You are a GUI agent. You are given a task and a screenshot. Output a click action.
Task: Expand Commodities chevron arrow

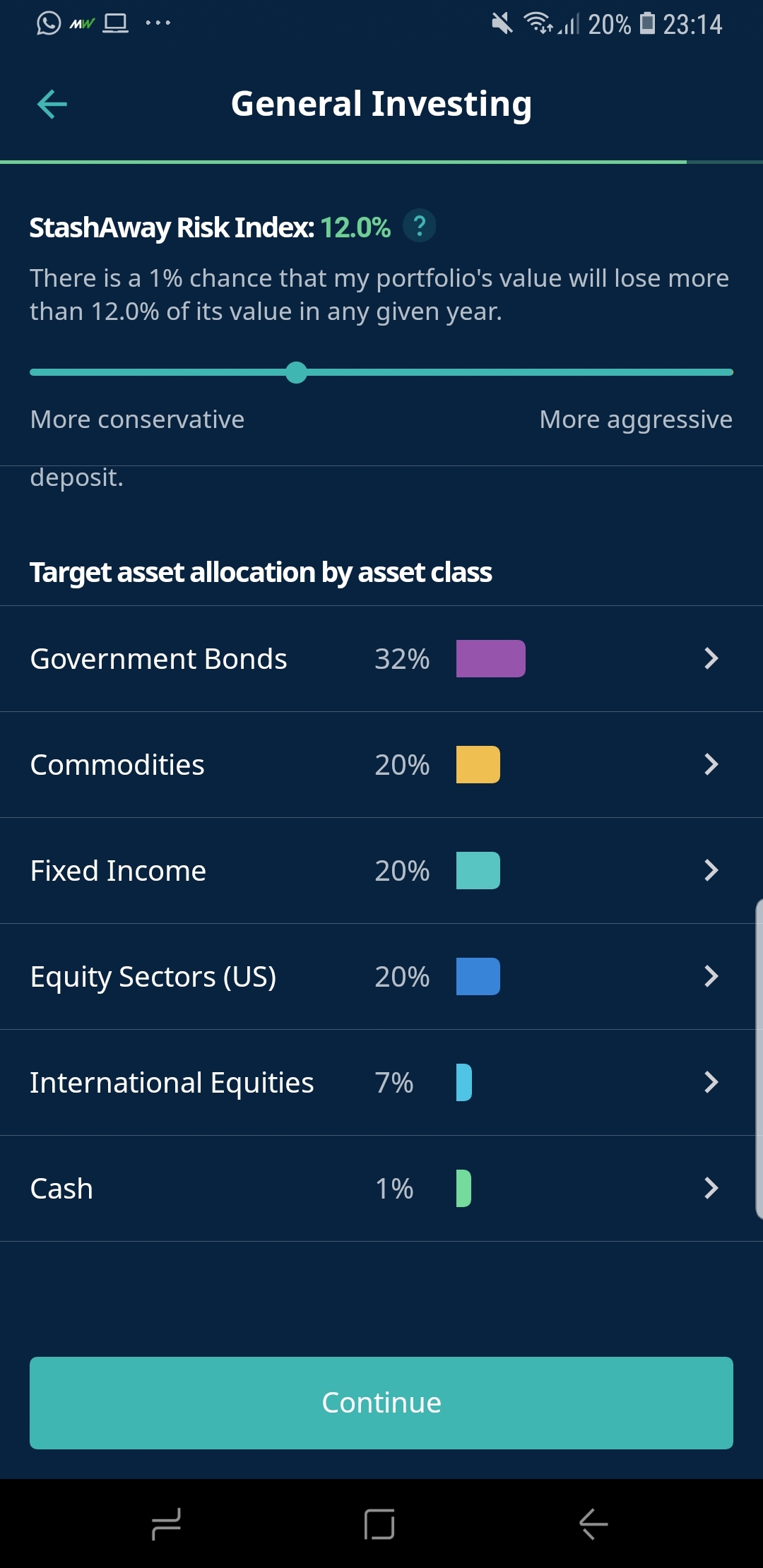tap(711, 764)
